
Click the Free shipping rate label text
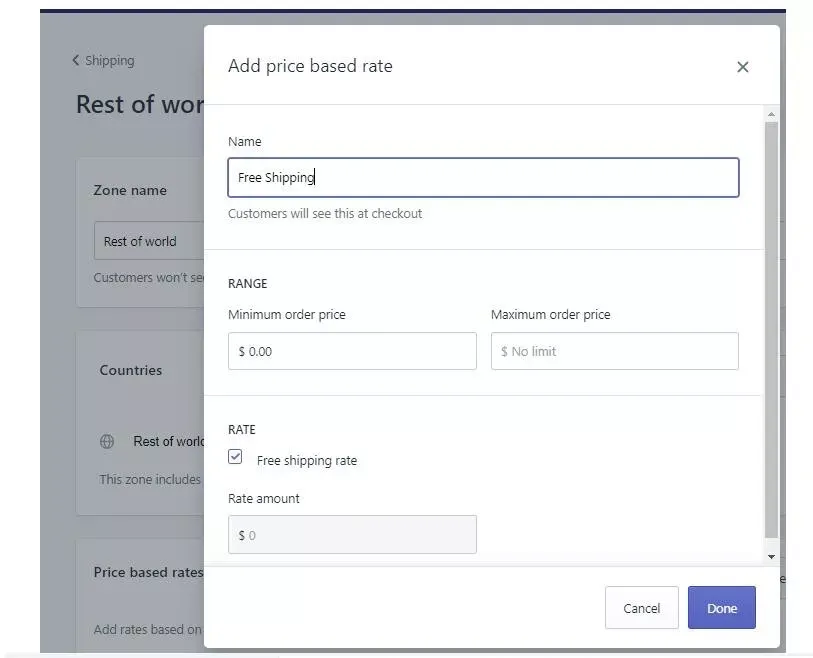point(306,461)
